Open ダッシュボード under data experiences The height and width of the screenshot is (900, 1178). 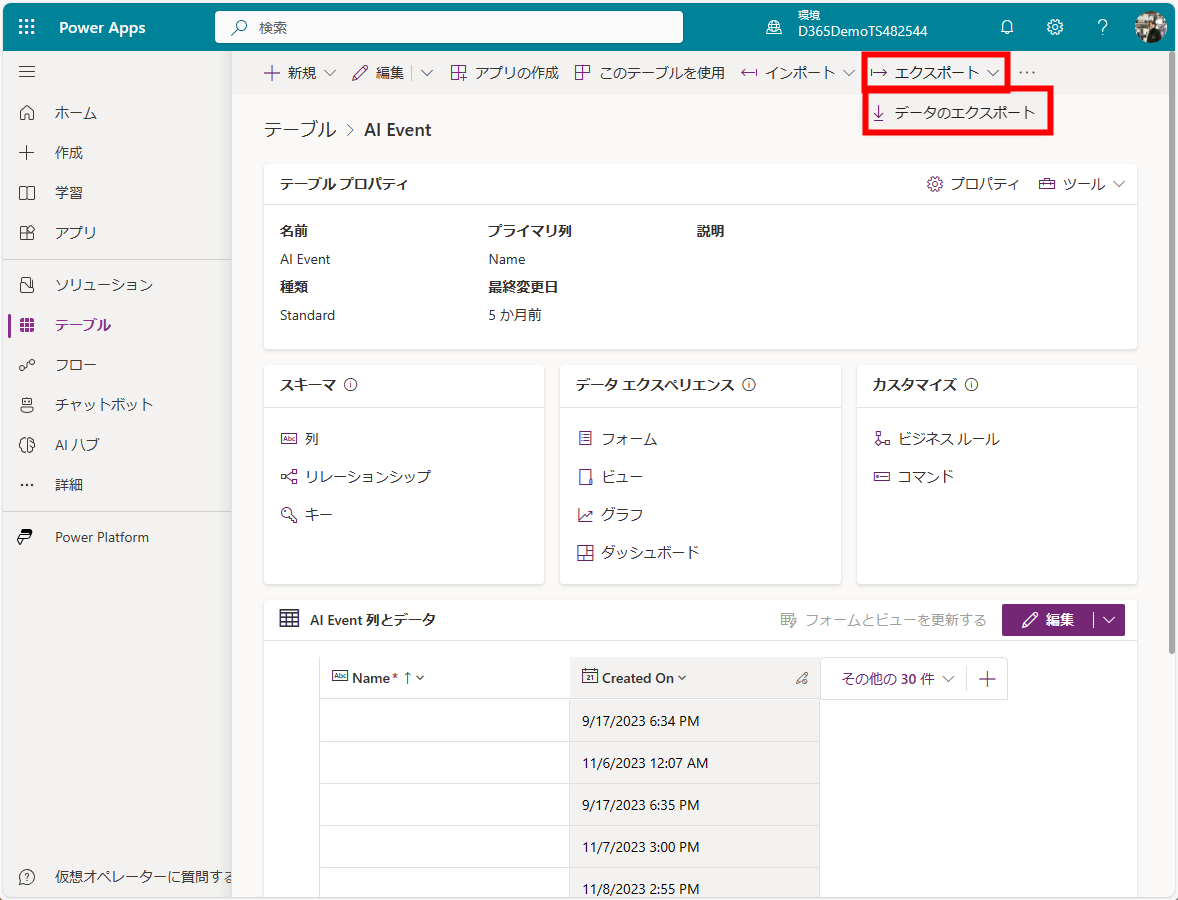tap(638, 553)
